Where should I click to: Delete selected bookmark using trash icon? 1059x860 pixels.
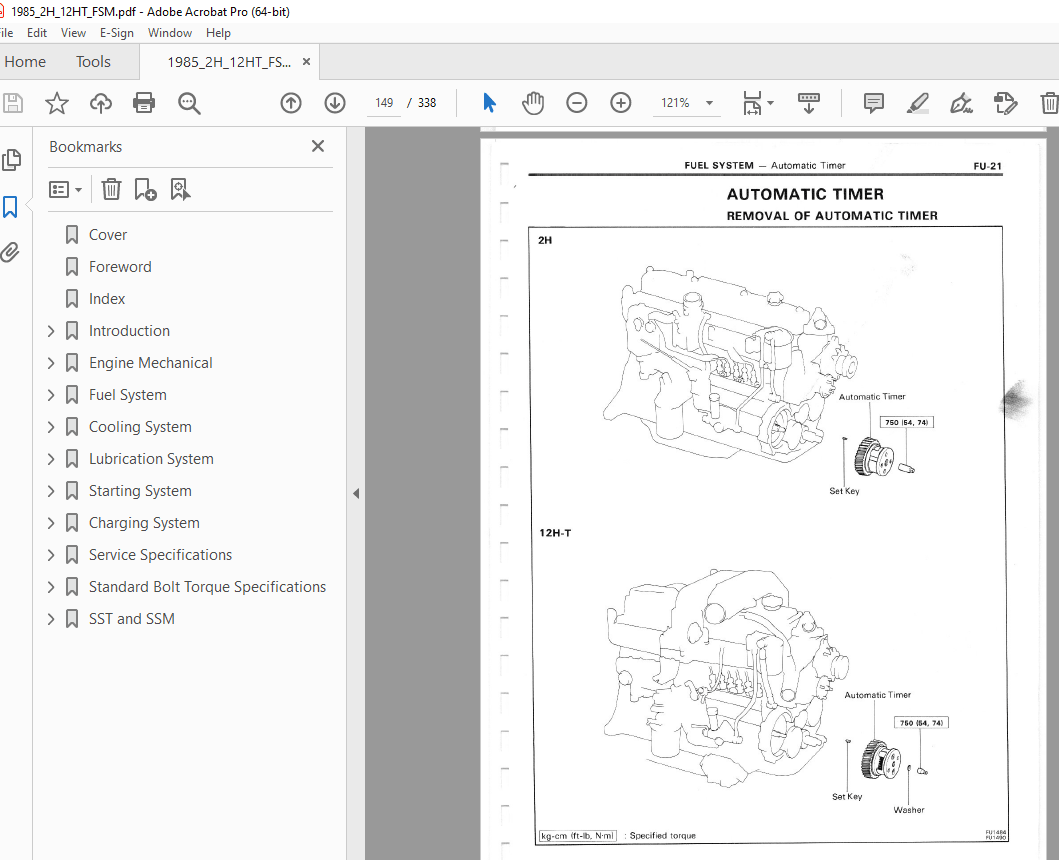click(111, 189)
